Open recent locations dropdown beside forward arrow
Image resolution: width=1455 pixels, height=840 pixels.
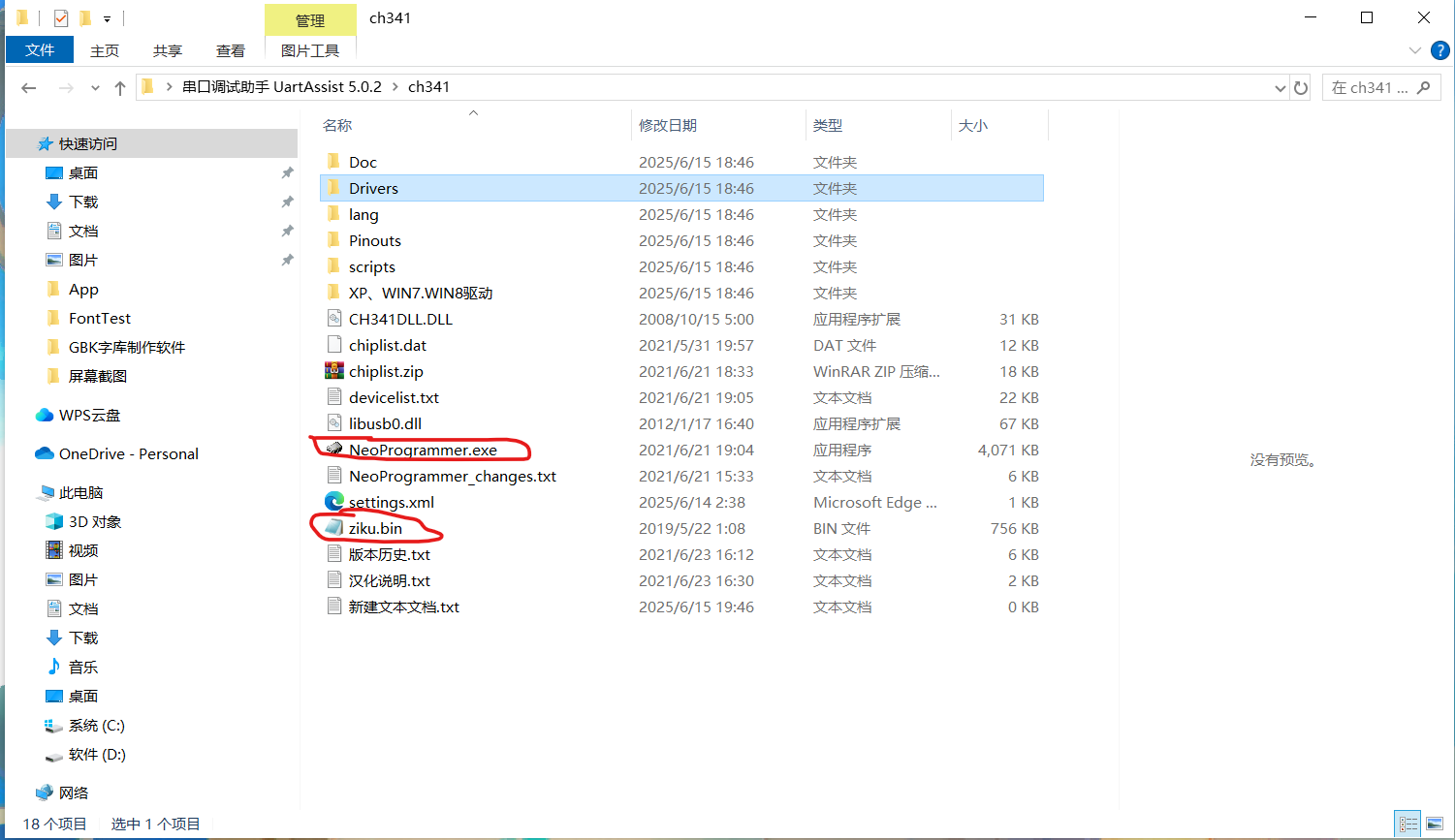(x=94, y=86)
